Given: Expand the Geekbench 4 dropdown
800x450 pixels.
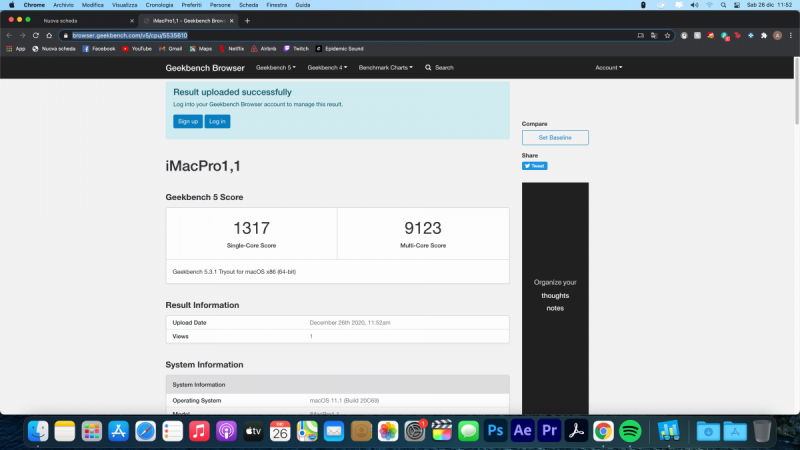Looking at the screenshot, I should coord(327,67).
